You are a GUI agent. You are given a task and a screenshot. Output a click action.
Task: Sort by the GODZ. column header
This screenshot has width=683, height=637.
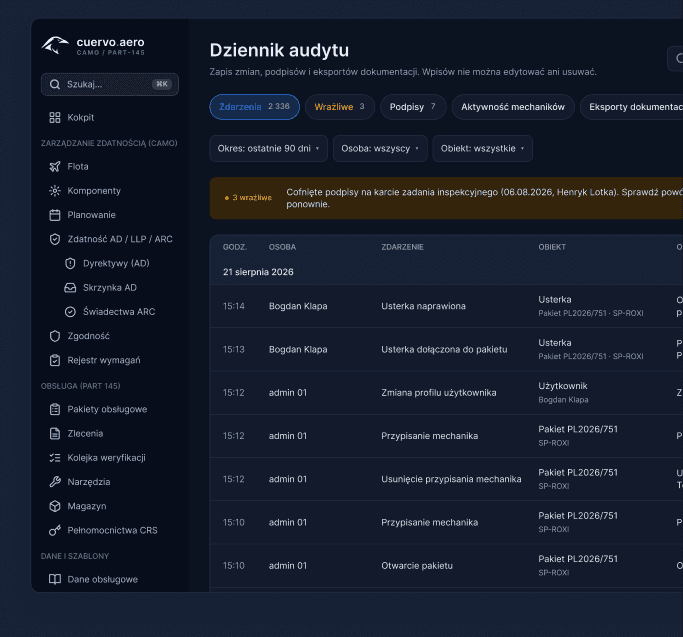pyautogui.click(x=235, y=247)
